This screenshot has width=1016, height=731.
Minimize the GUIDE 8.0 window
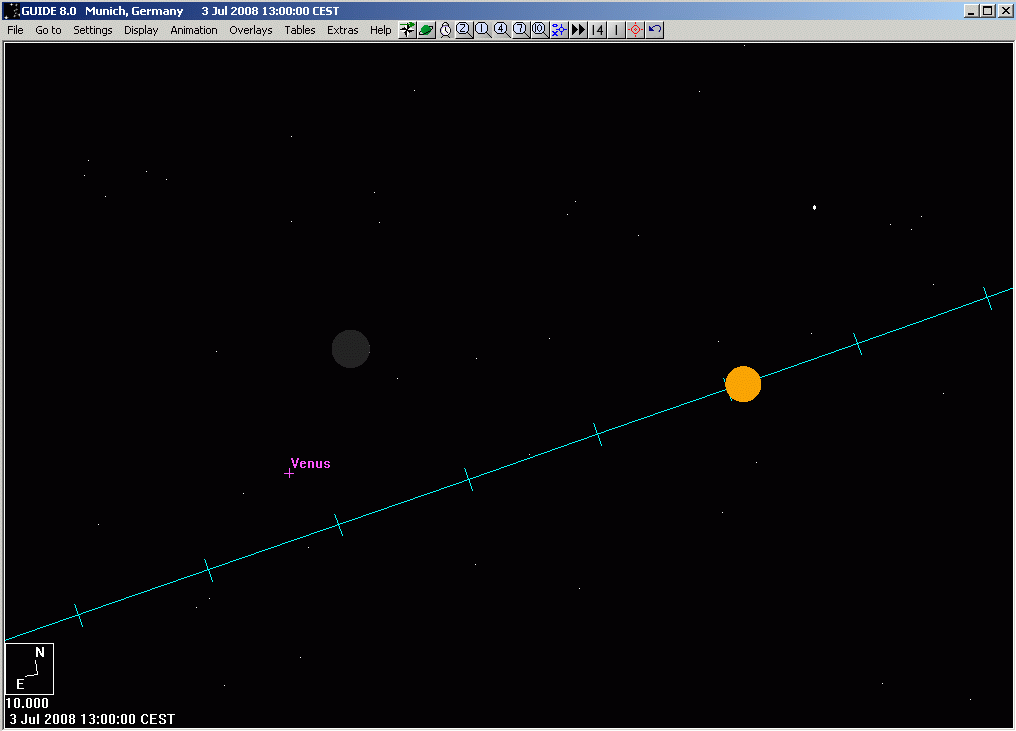tap(971, 11)
